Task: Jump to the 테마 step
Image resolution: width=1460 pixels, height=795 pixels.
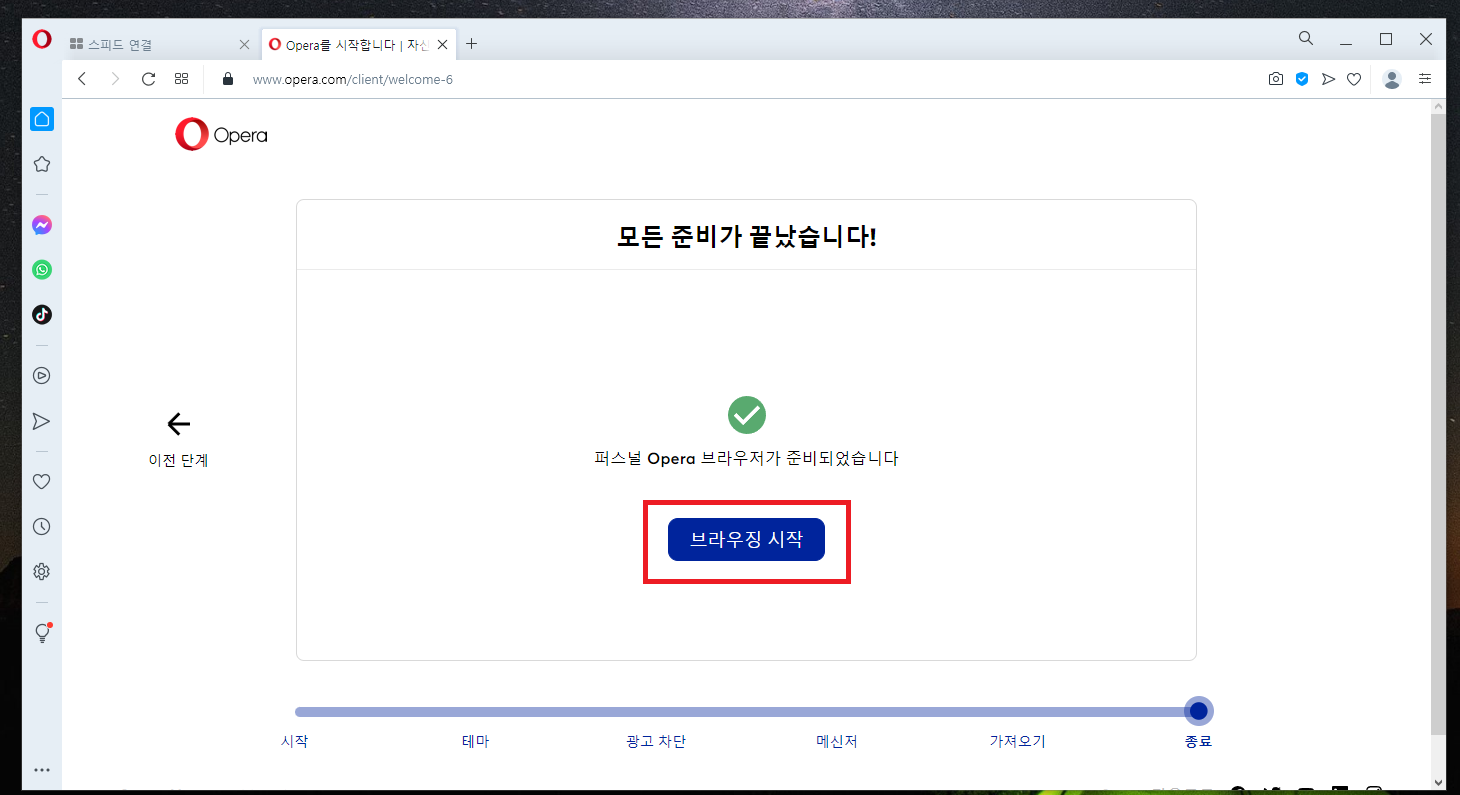Action: [x=476, y=742]
